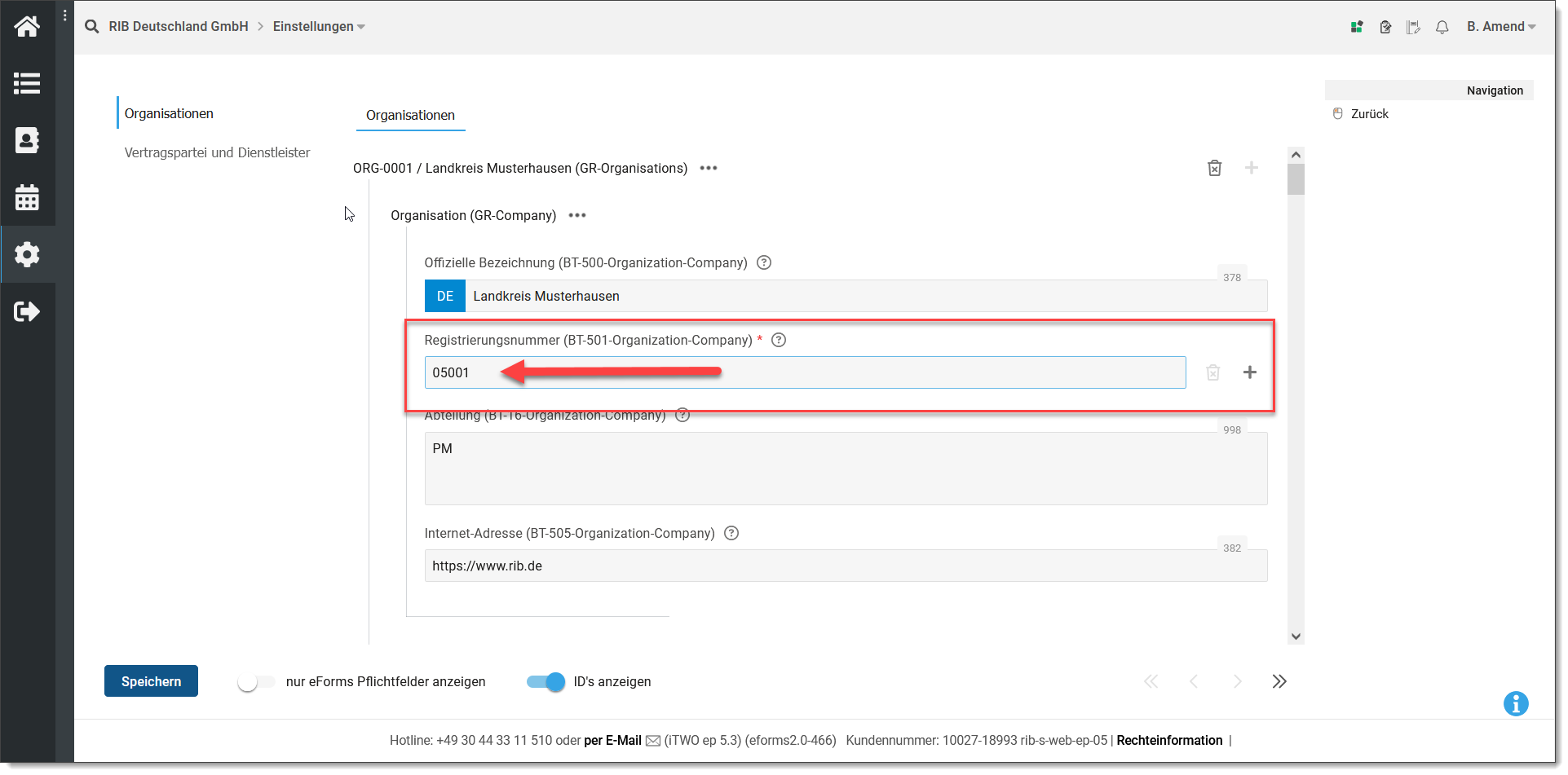Click the scrollbar up arrow
This screenshot has height=775, width=1568.
(1296, 155)
